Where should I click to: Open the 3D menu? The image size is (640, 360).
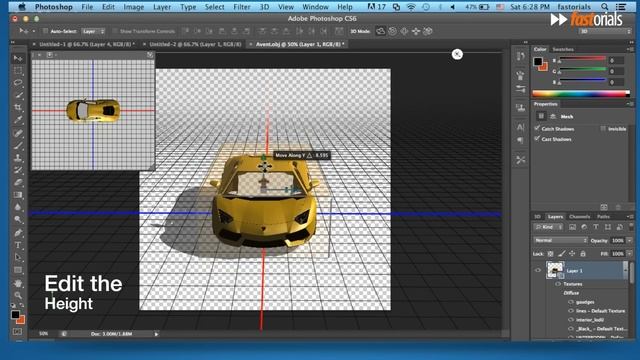point(264,7)
